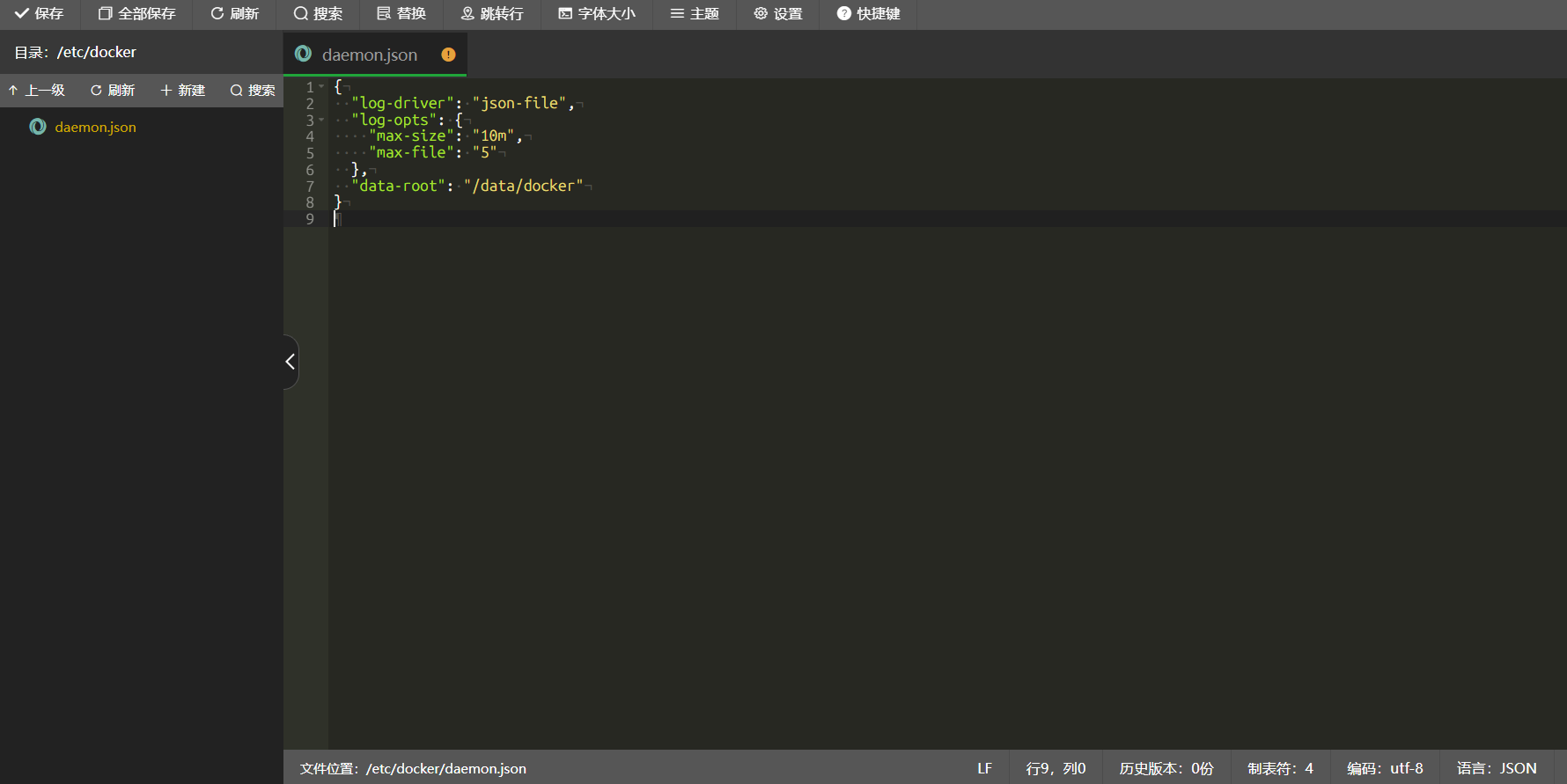The height and width of the screenshot is (784, 1567).
Task: Refresh the file list in the sidebar
Action: pyautogui.click(x=113, y=91)
